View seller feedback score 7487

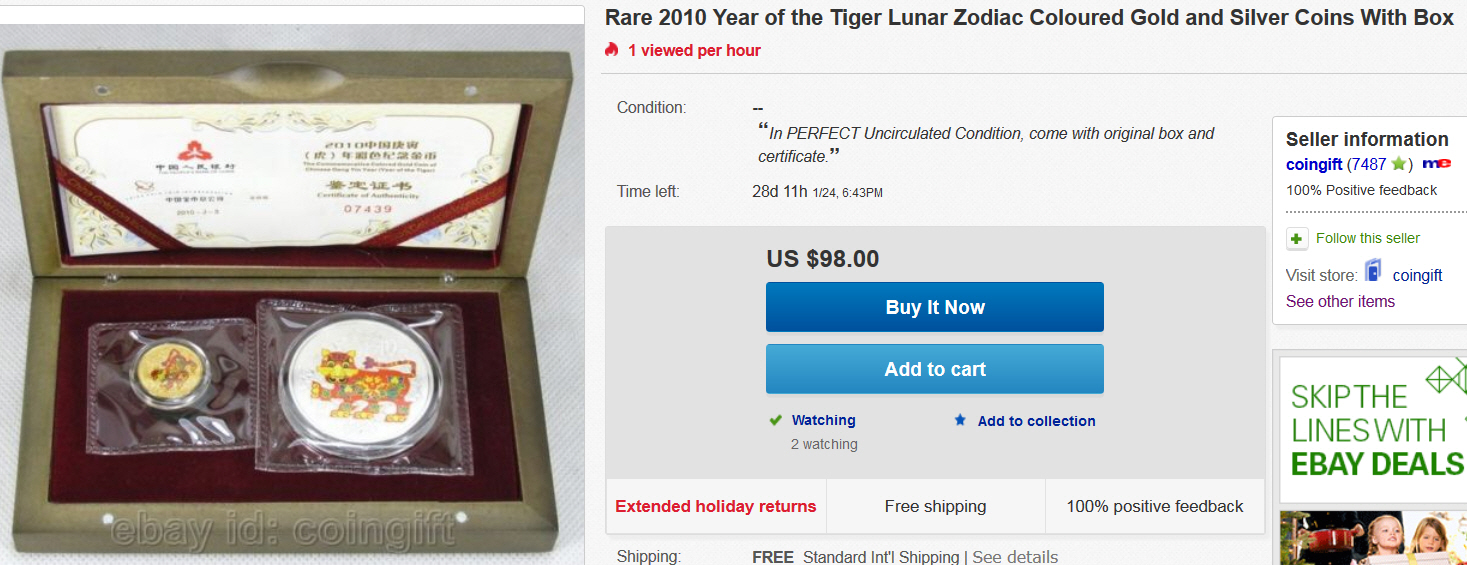pos(1368,164)
